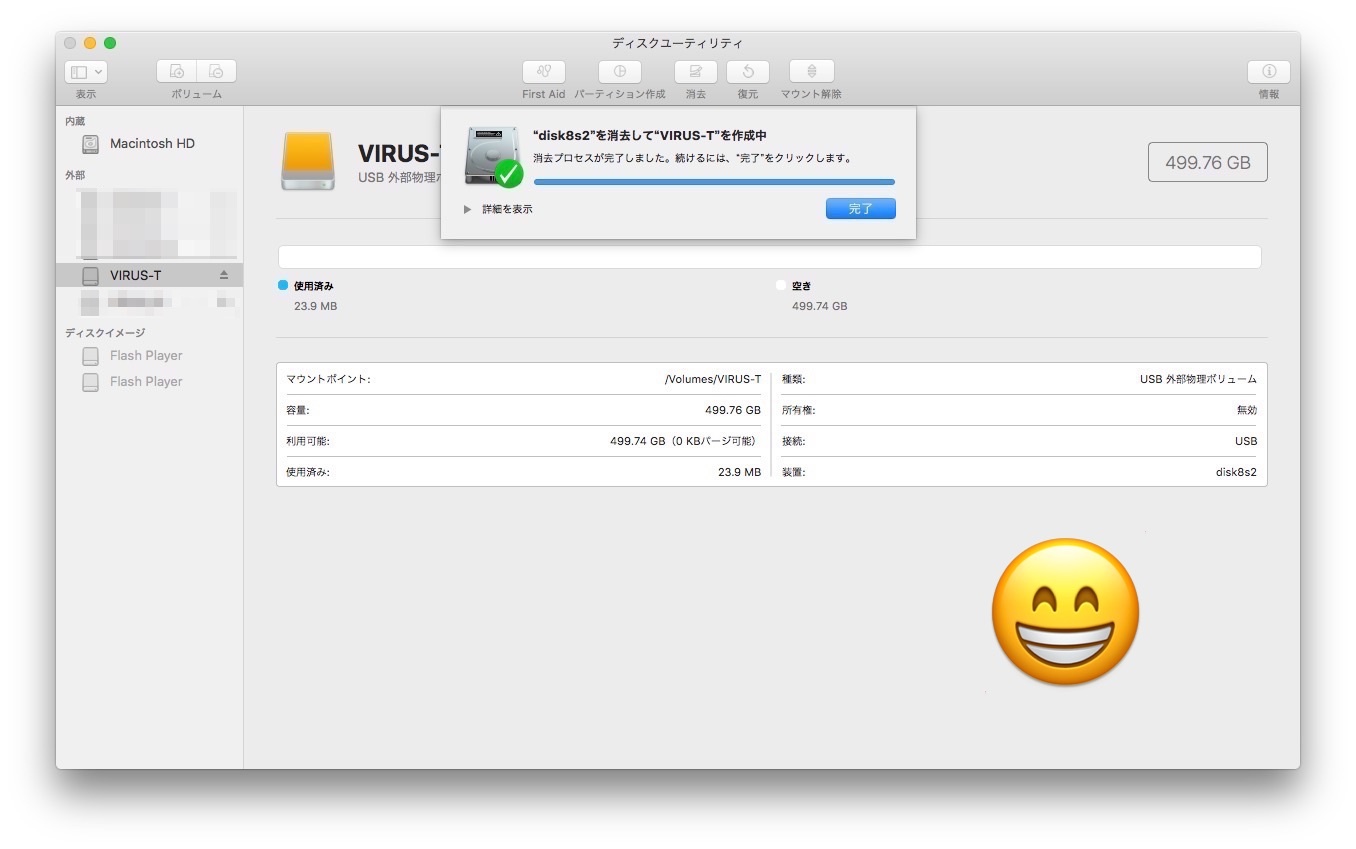Open the 情報 info button
1356x849 pixels.
[1268, 72]
